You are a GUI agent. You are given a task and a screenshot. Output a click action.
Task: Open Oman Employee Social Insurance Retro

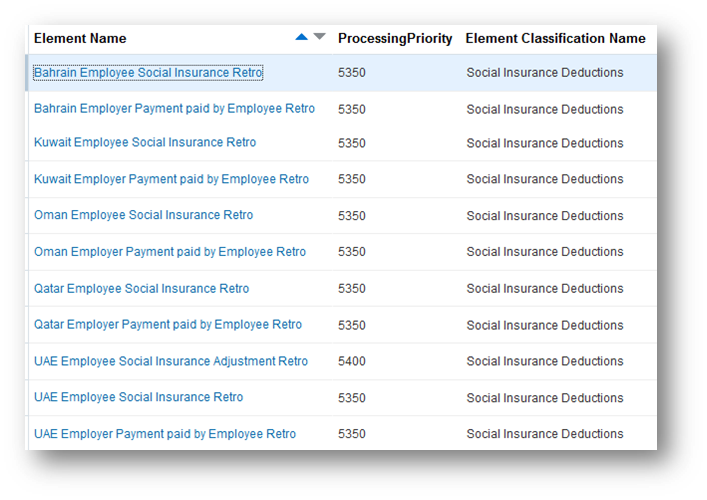point(143,215)
